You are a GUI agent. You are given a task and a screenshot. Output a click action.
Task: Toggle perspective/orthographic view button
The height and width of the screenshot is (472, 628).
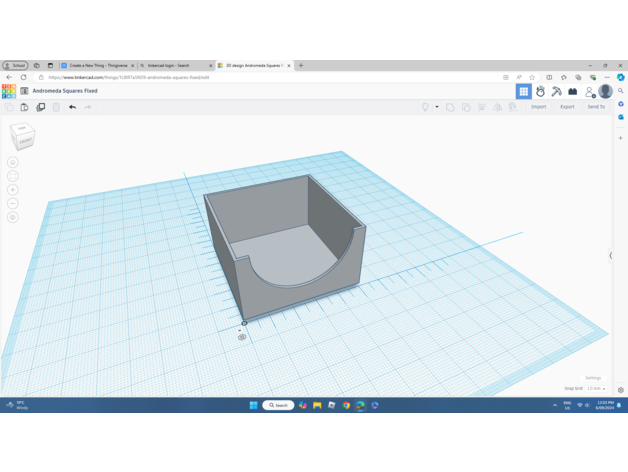click(x=13, y=217)
